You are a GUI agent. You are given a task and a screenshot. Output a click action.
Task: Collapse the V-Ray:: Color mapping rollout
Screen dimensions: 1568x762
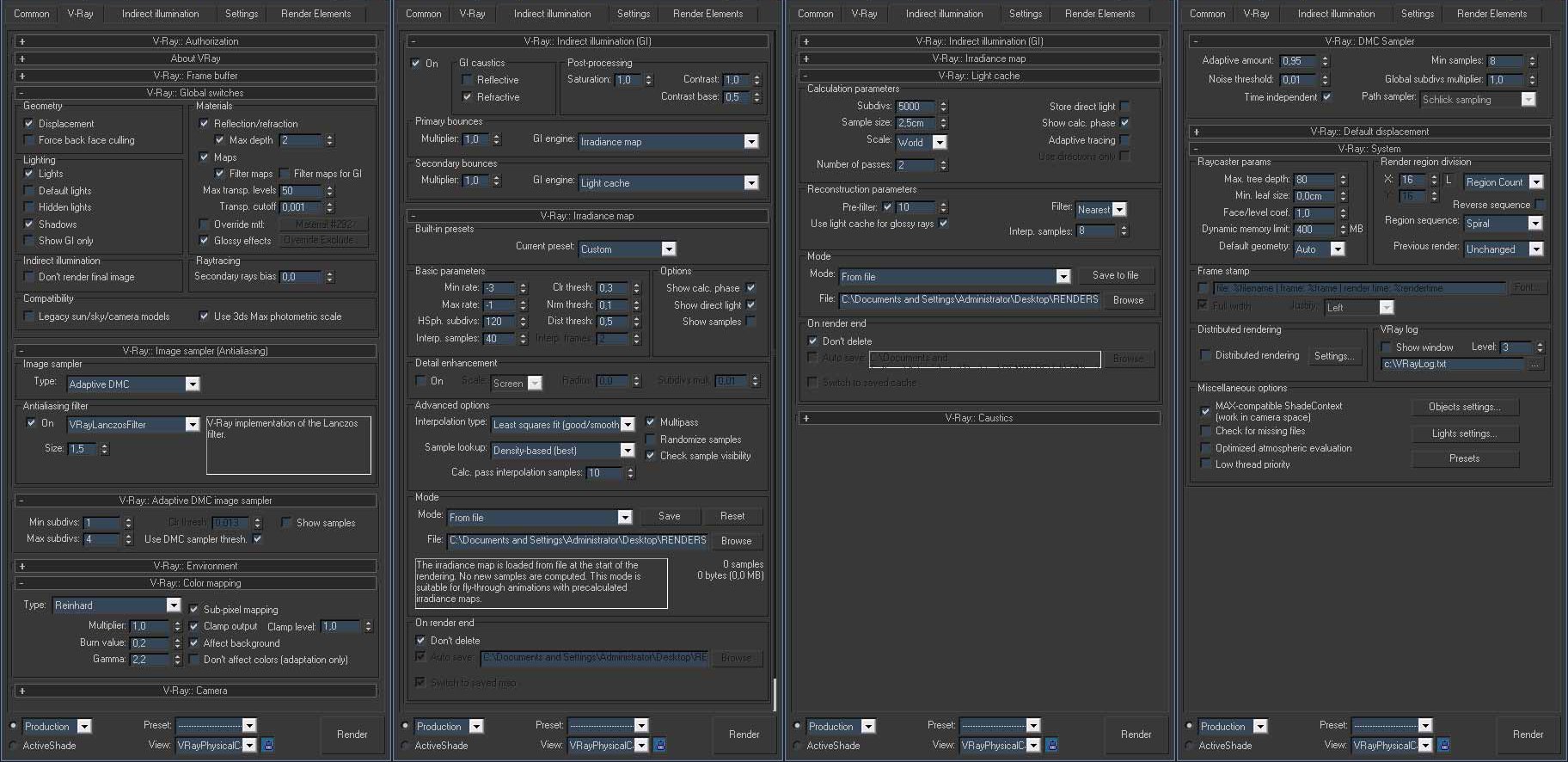196,583
